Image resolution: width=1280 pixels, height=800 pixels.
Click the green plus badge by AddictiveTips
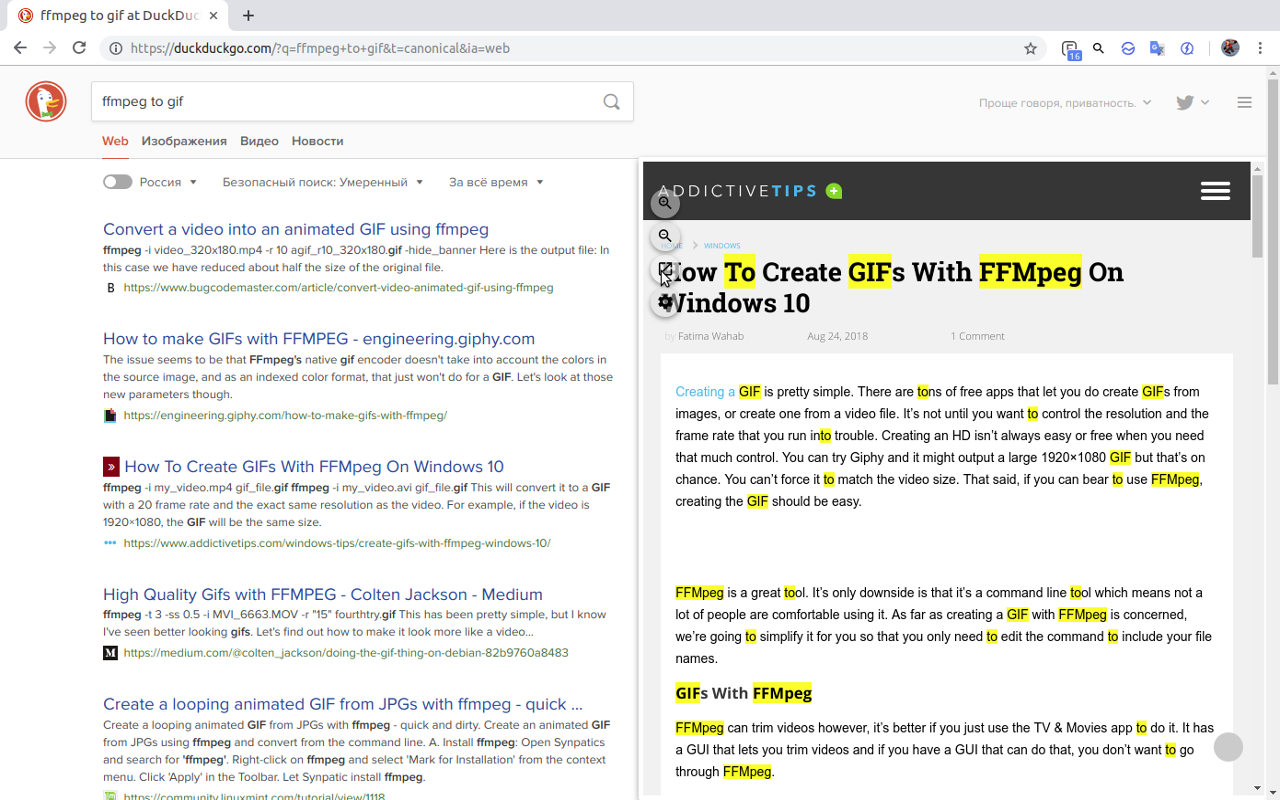(834, 191)
